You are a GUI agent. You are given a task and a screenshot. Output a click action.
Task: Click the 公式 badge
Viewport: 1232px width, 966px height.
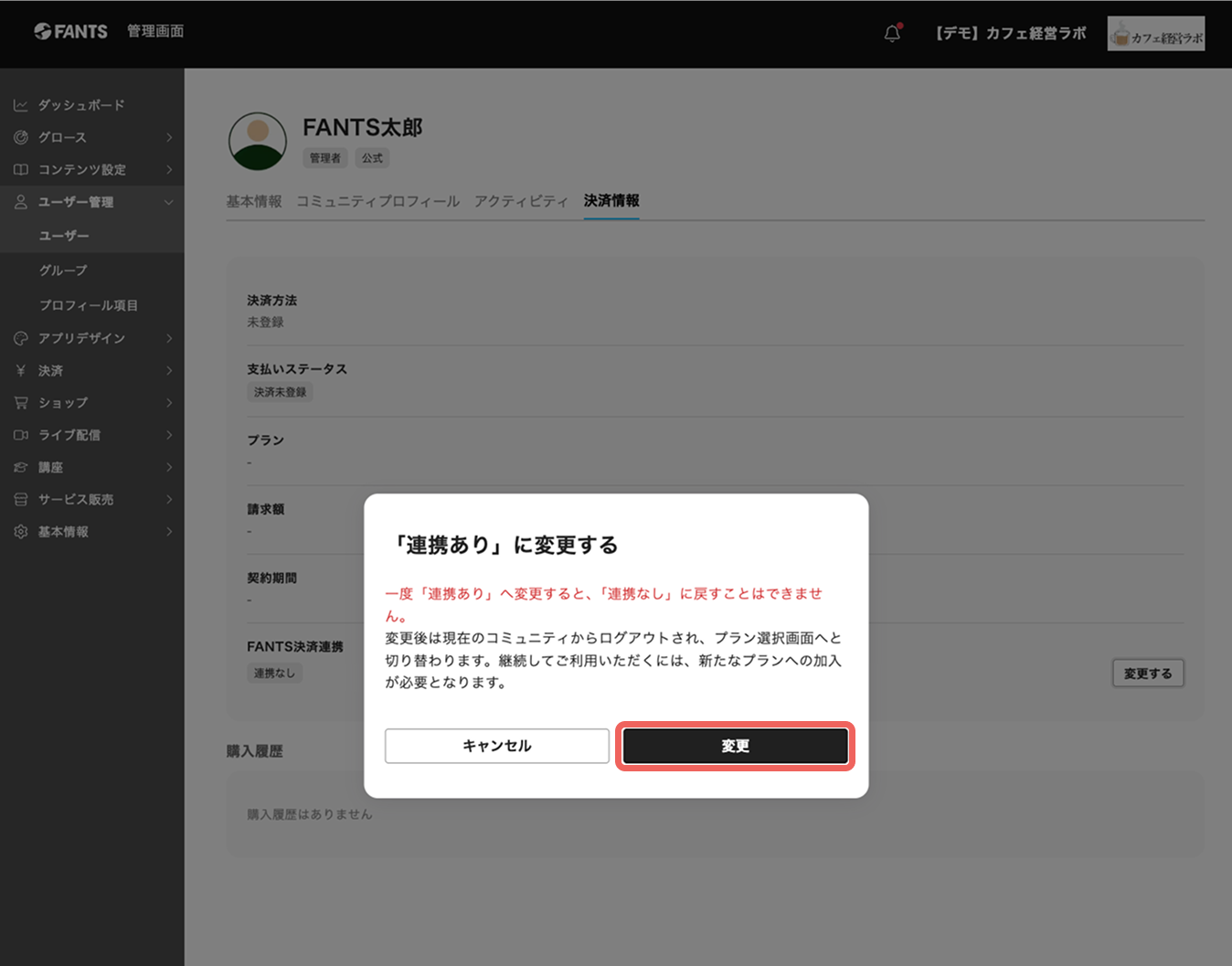(372, 158)
